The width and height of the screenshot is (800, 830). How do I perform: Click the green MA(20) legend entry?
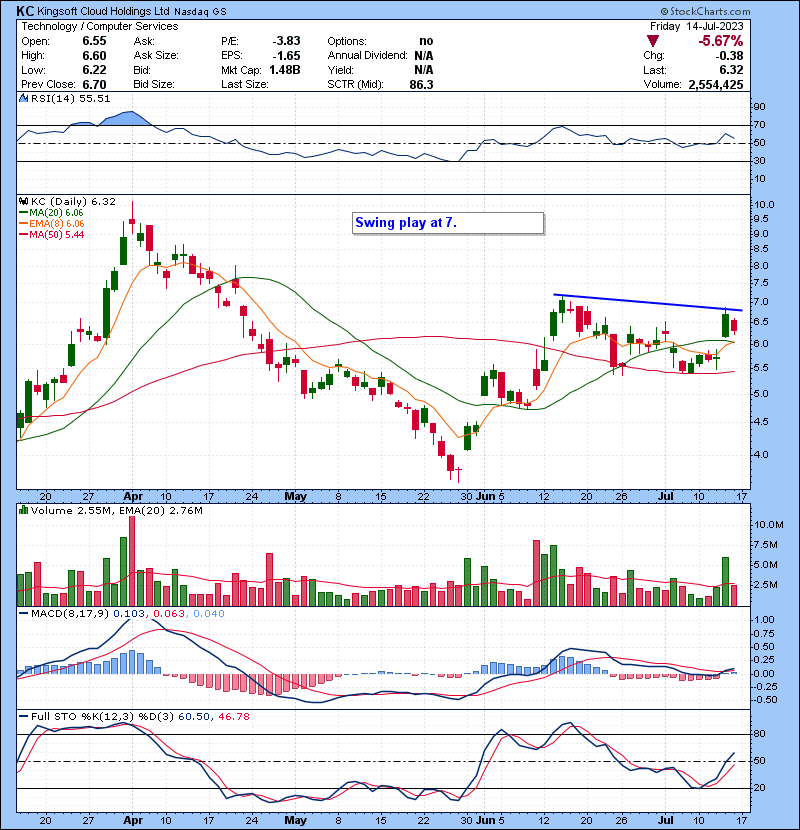click(46, 212)
